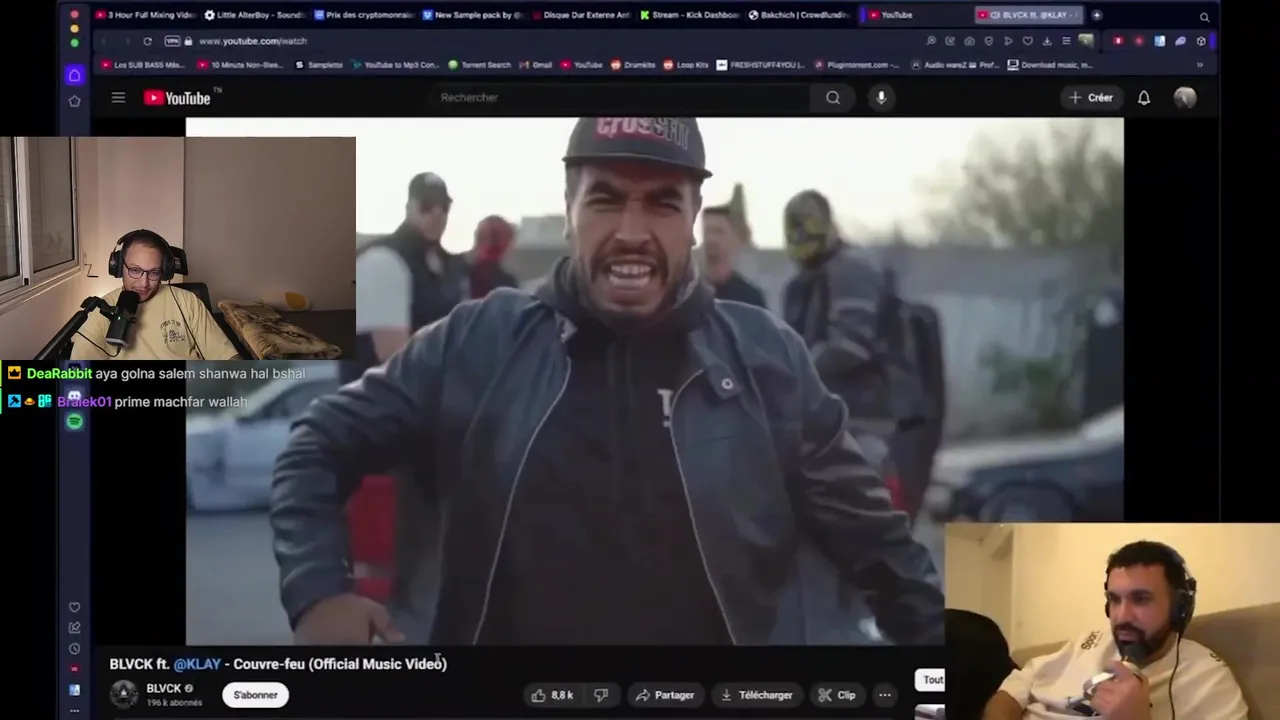The width and height of the screenshot is (1280, 720).
Task: Click the Clip button
Action: click(836, 695)
